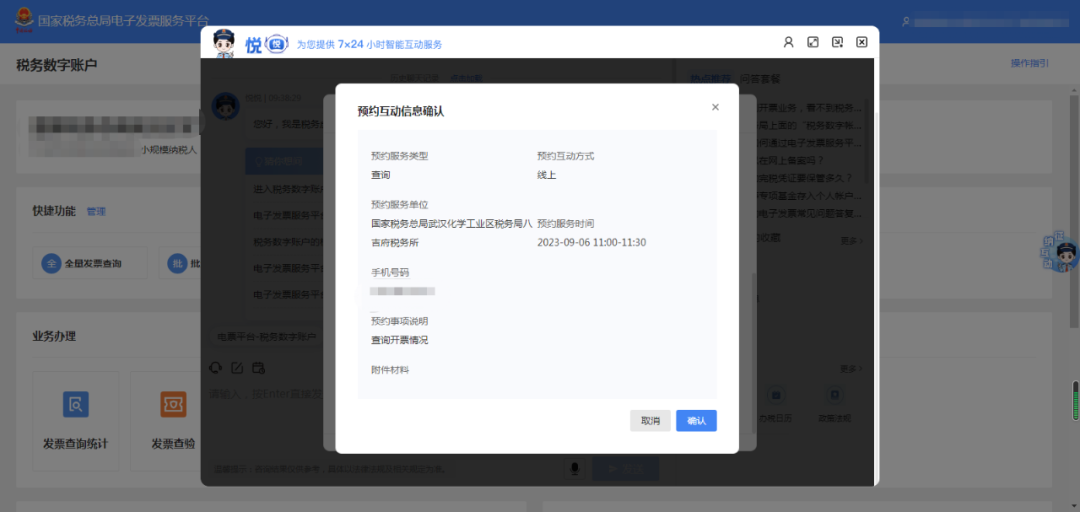Click the hot question 在网上备案吗？

pyautogui.click(x=791, y=161)
